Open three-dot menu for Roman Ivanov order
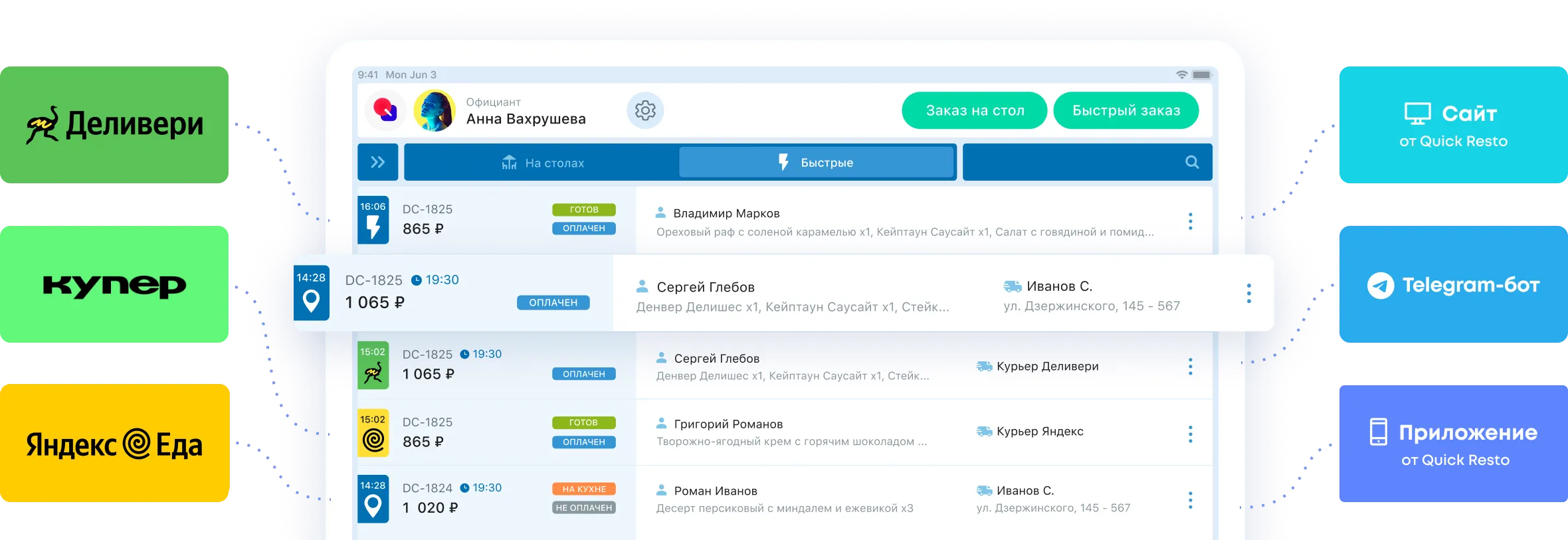 pyautogui.click(x=1190, y=500)
